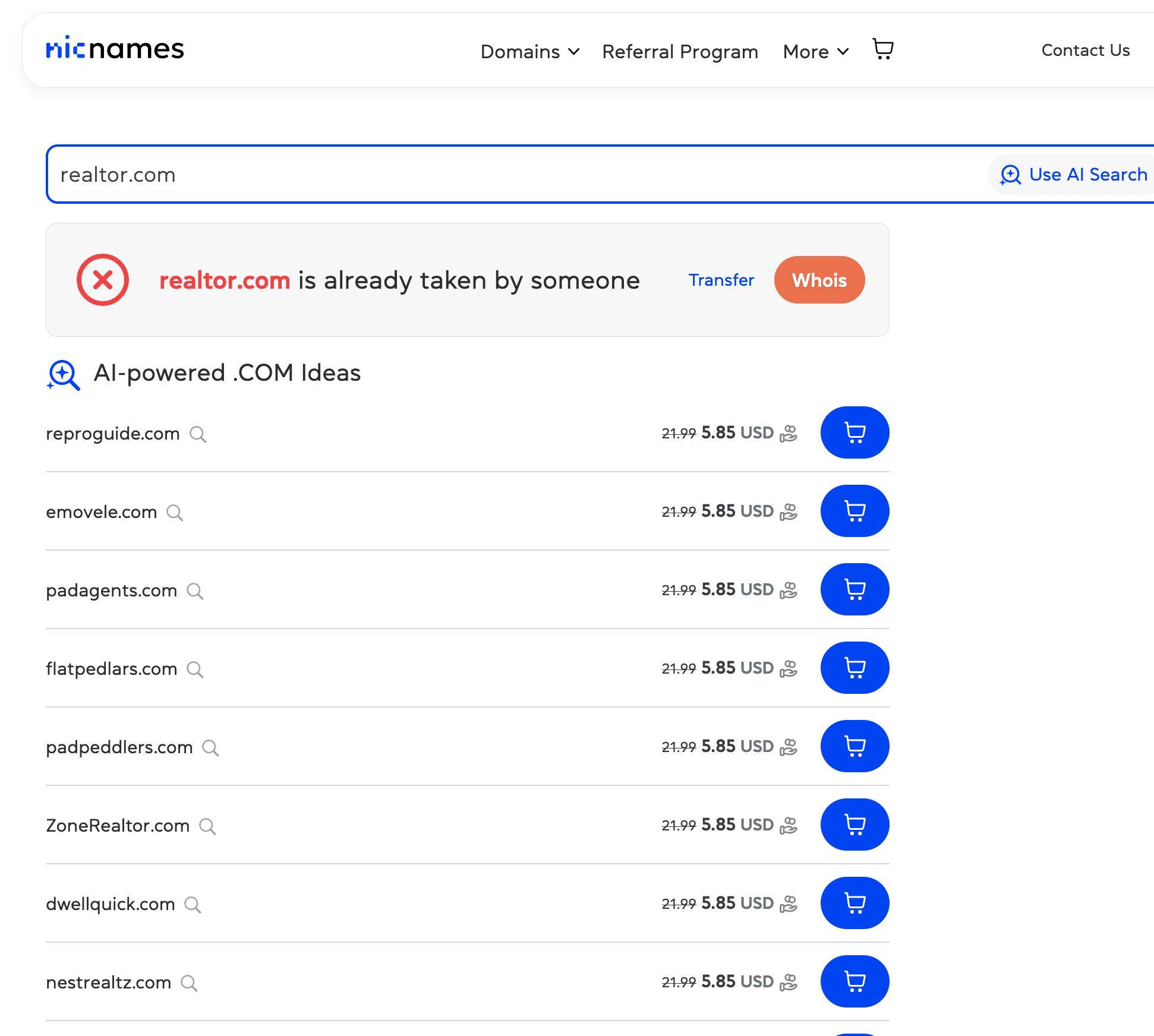Click magnifier icon beside flatpedlars.com
The height and width of the screenshot is (1036, 1154).
coord(195,669)
